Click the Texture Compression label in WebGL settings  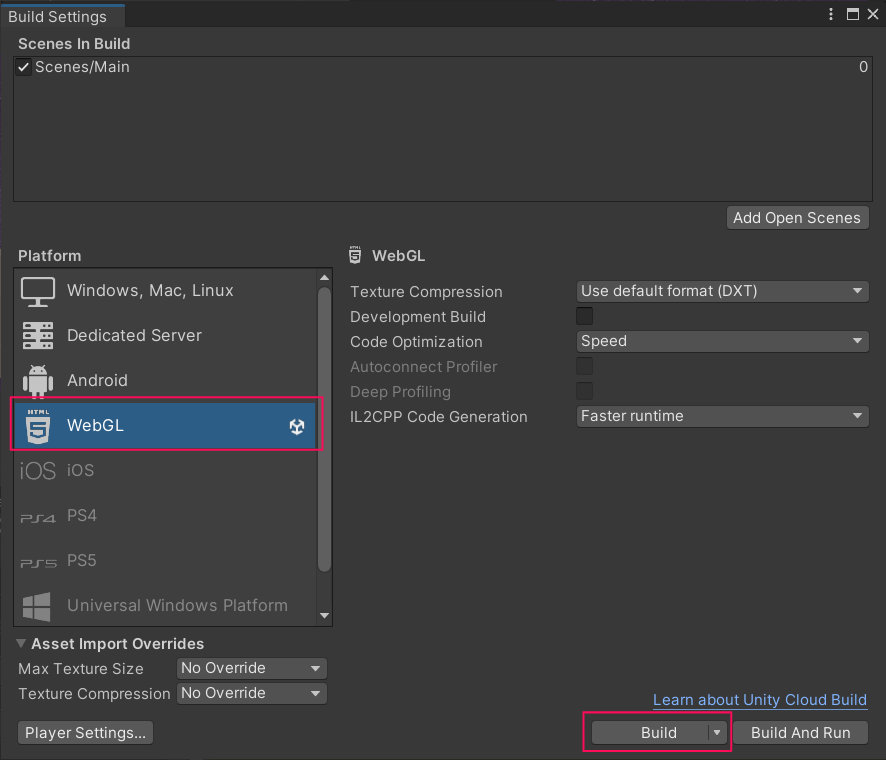[x=426, y=292]
